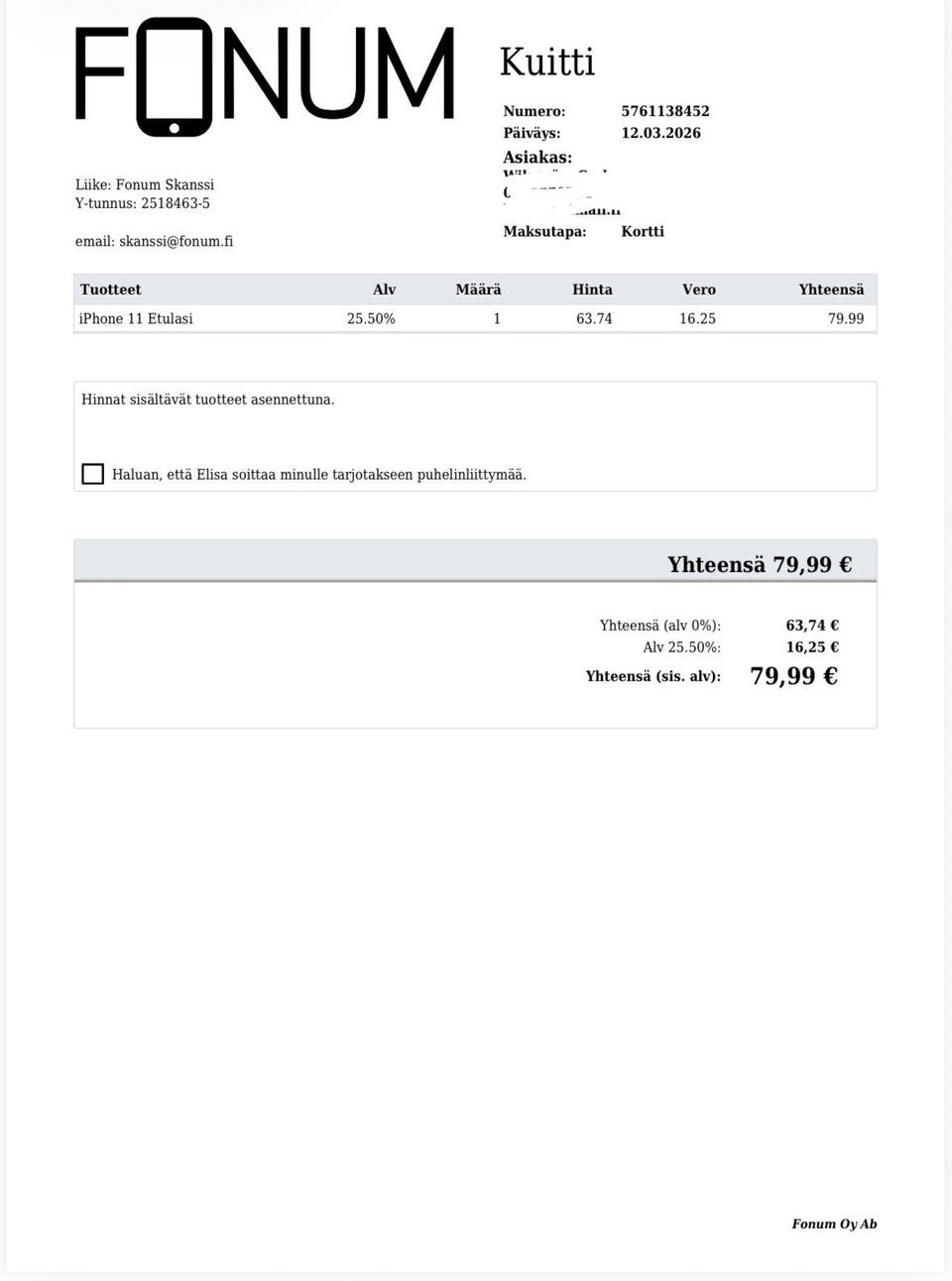Click the Liike: Fonum Skanssi store name
Screen dimensions: 952x1281
pyautogui.click(x=145, y=184)
